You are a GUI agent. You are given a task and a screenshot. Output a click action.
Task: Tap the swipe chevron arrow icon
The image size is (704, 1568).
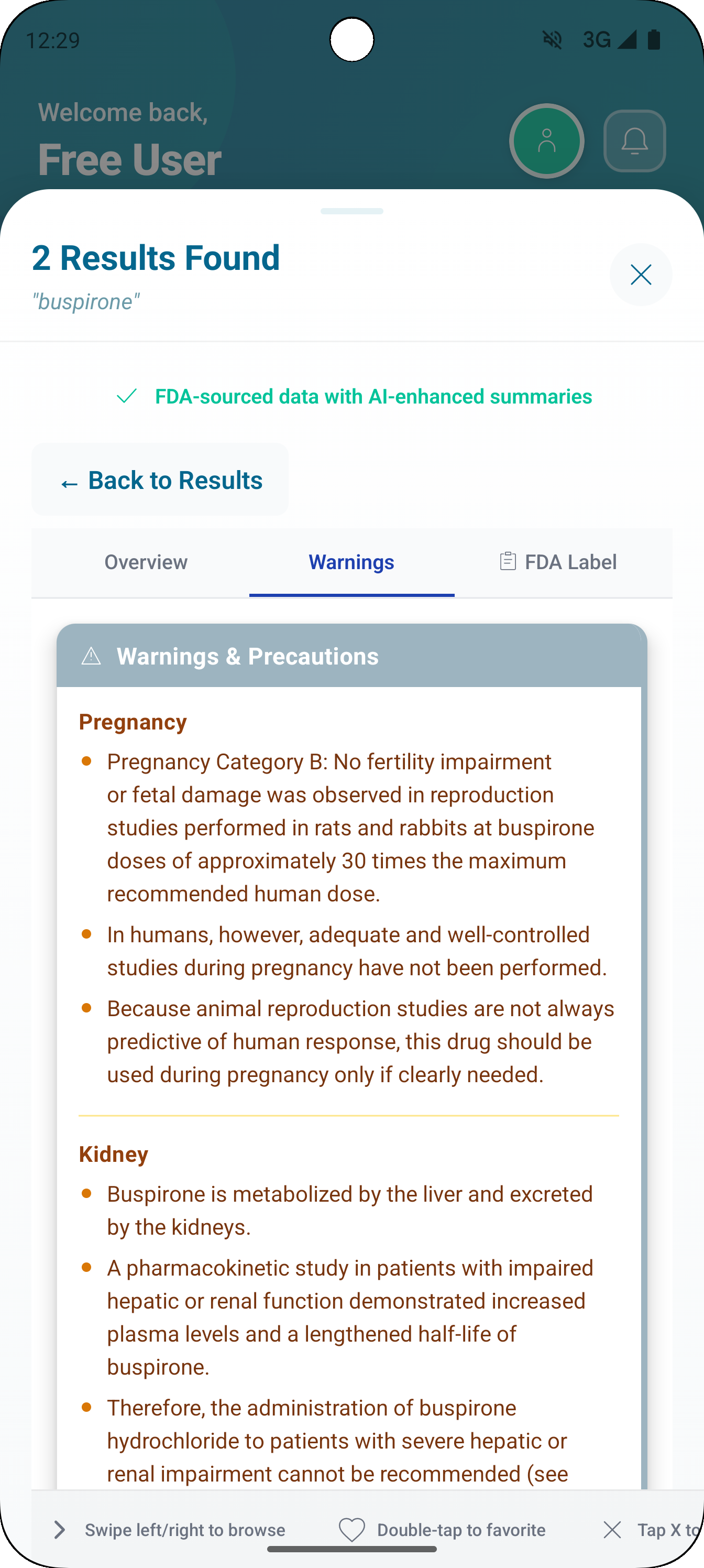pos(59,1530)
